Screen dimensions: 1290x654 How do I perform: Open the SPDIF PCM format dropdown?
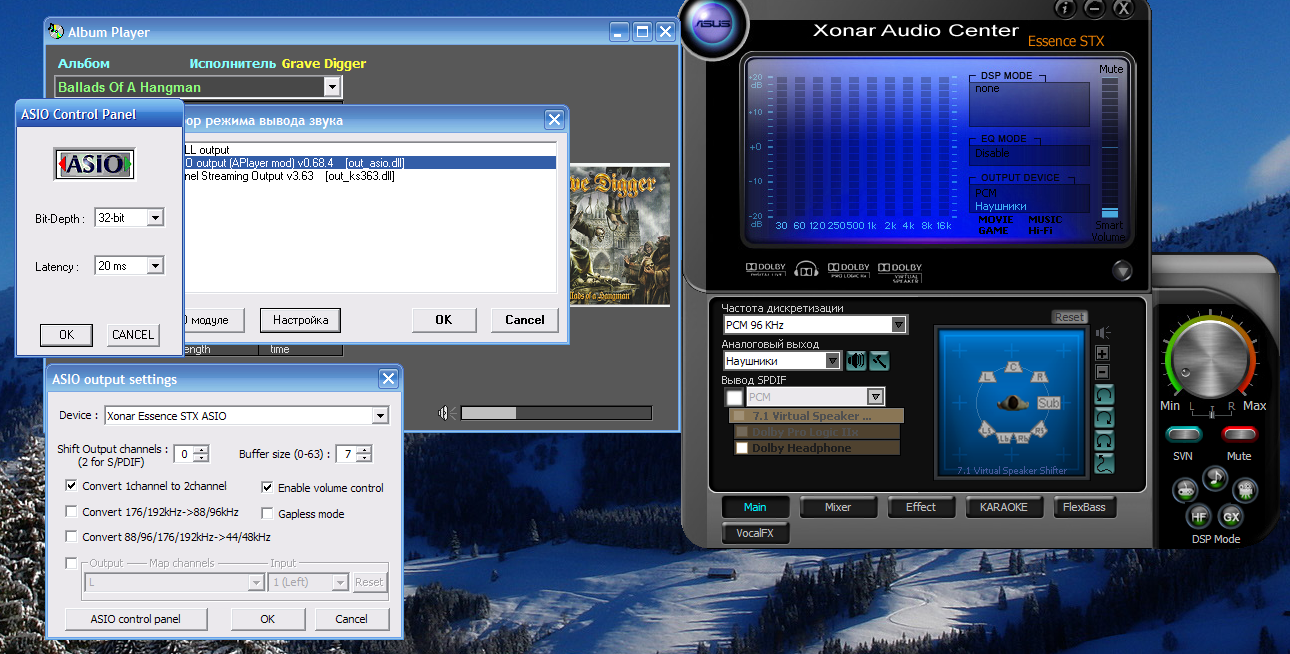click(x=876, y=397)
